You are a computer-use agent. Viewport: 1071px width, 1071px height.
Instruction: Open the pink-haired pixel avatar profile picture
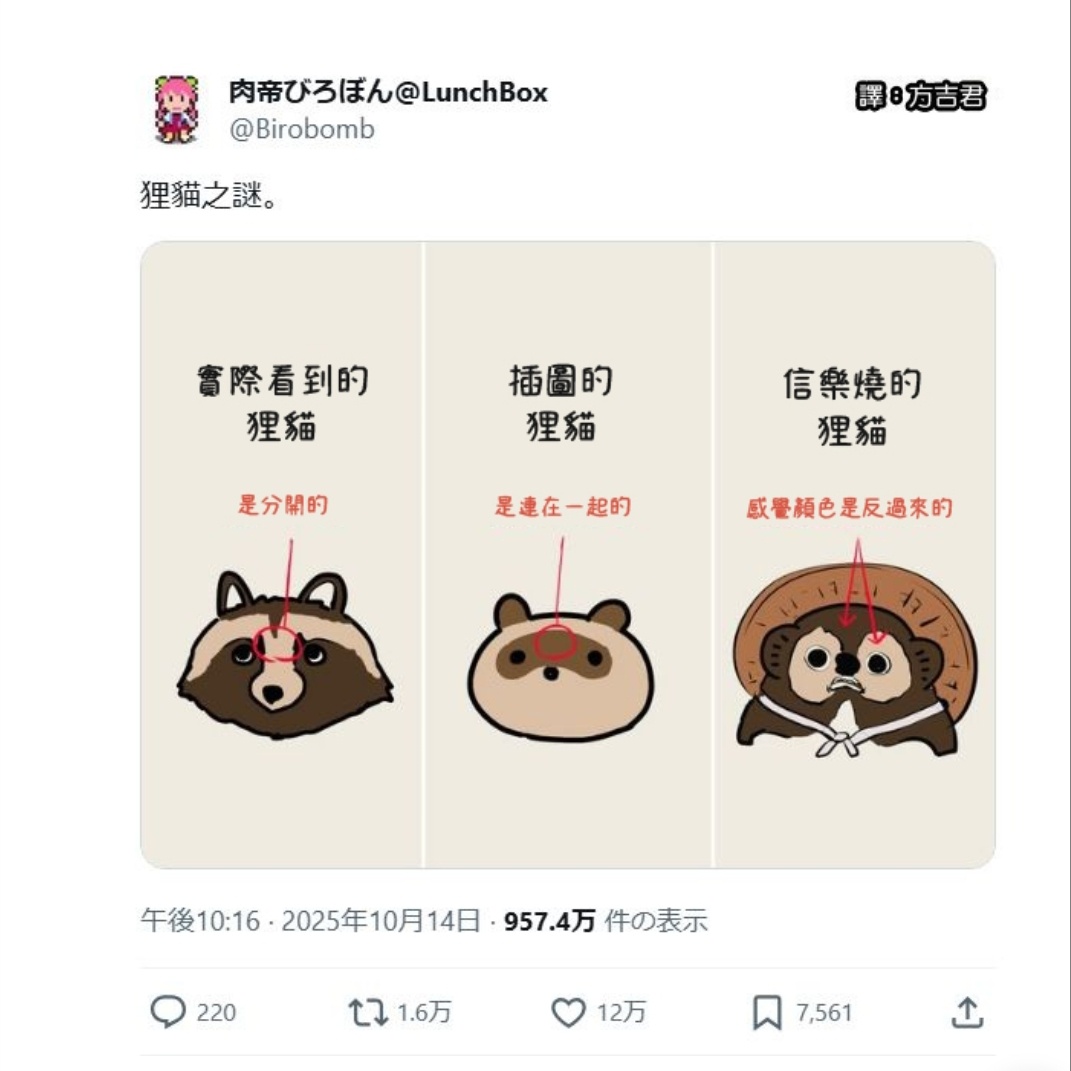tap(178, 109)
